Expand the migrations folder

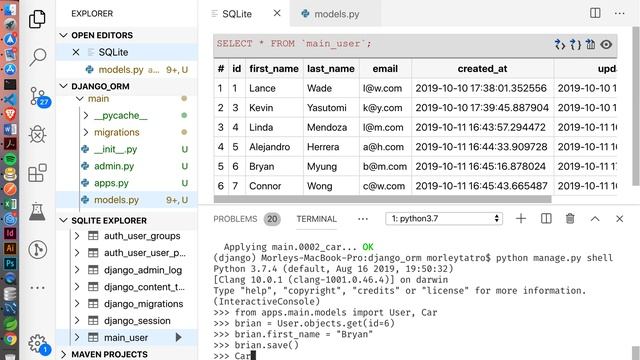point(86,132)
